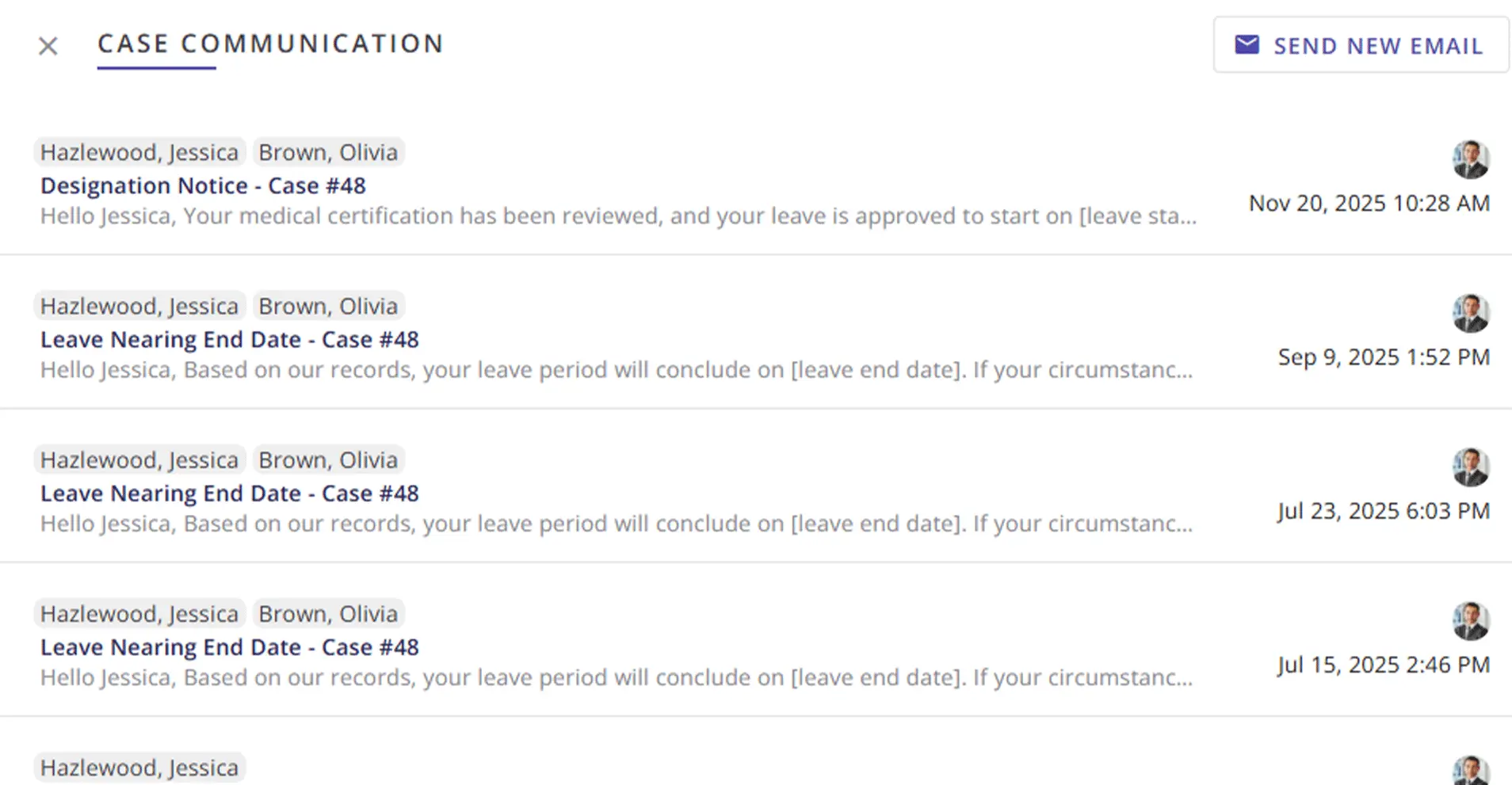Open sender avatar for the Sep 9, 2025 email
Screen dimensions: 1512x785
pyautogui.click(x=1471, y=314)
